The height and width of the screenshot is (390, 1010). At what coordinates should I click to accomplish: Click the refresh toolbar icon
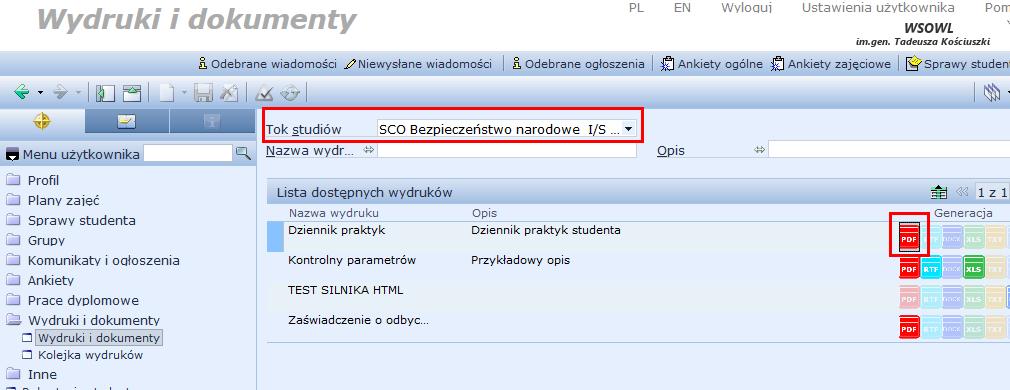click(x=290, y=93)
